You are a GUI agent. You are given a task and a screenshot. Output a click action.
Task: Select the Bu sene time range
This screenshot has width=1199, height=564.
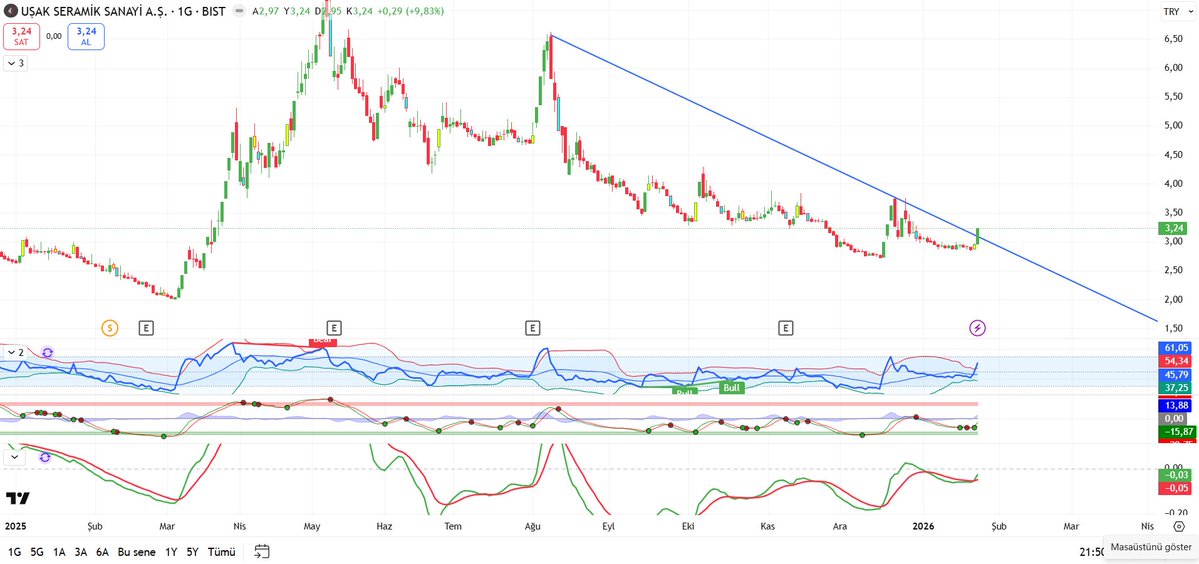(x=137, y=552)
